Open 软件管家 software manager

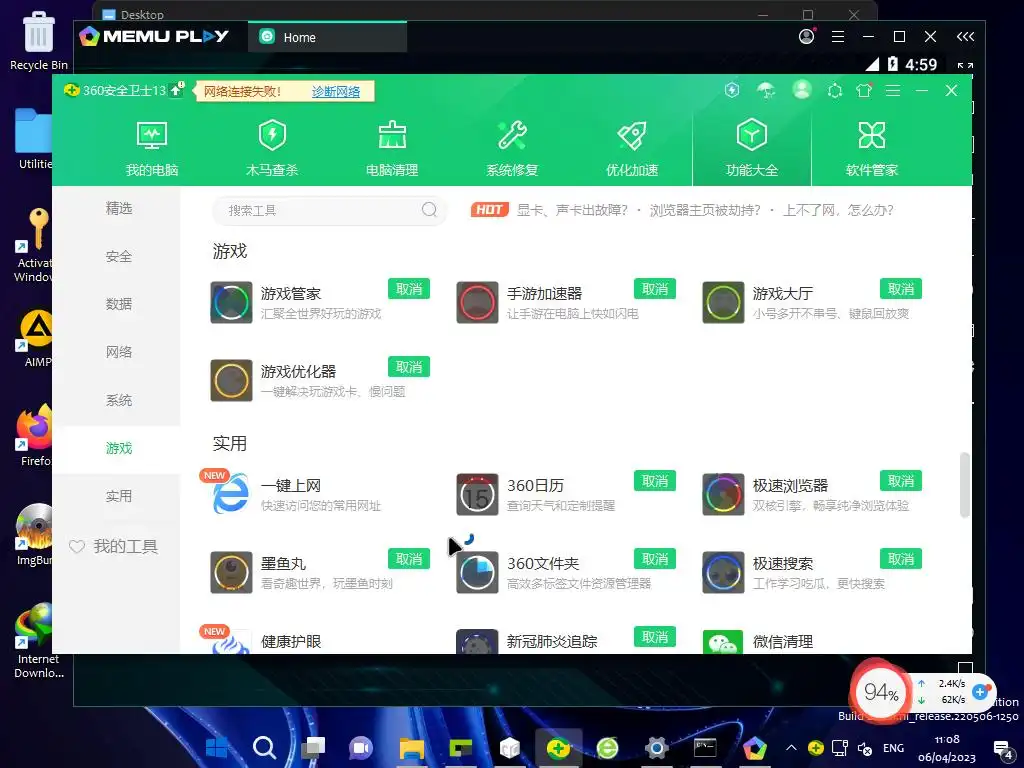click(872, 149)
